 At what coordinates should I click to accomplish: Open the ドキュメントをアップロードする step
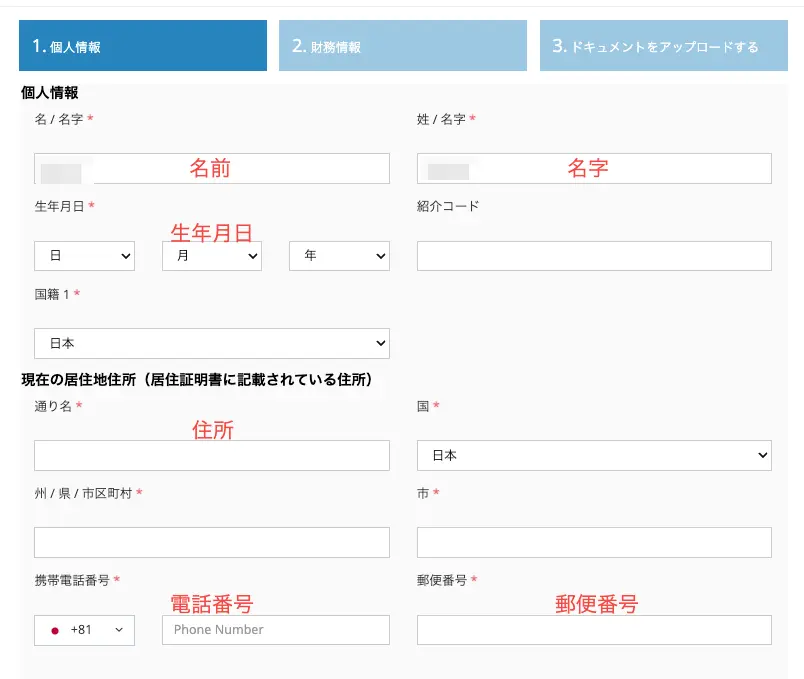click(663, 45)
